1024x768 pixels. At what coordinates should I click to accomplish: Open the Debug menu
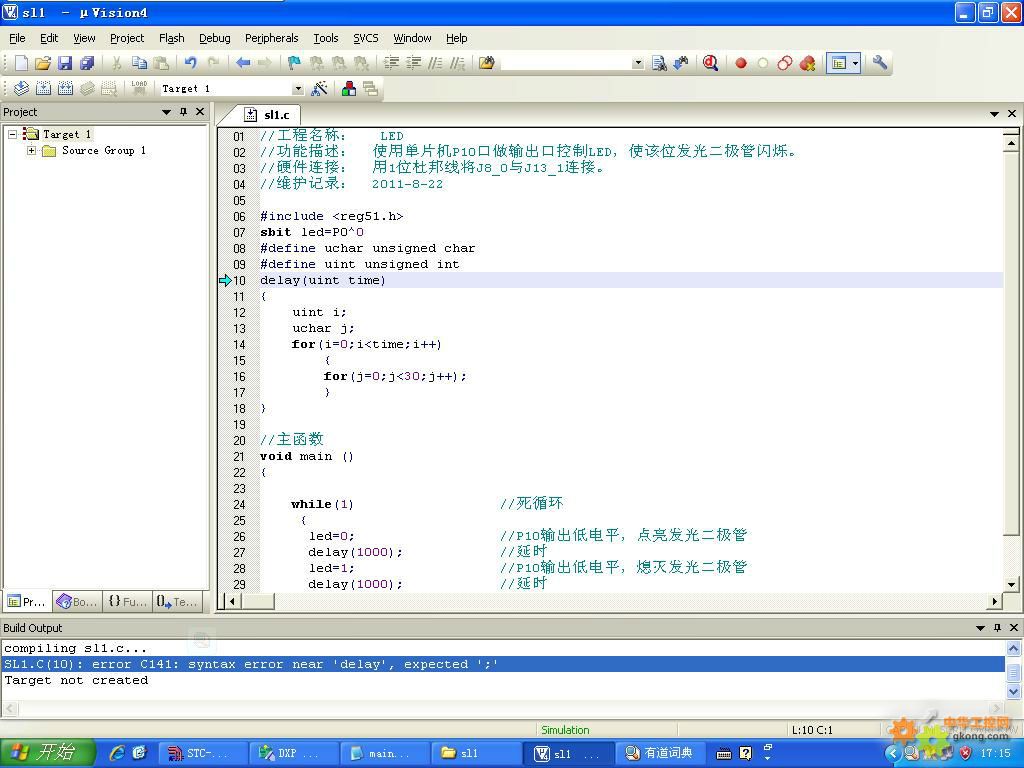click(x=214, y=38)
